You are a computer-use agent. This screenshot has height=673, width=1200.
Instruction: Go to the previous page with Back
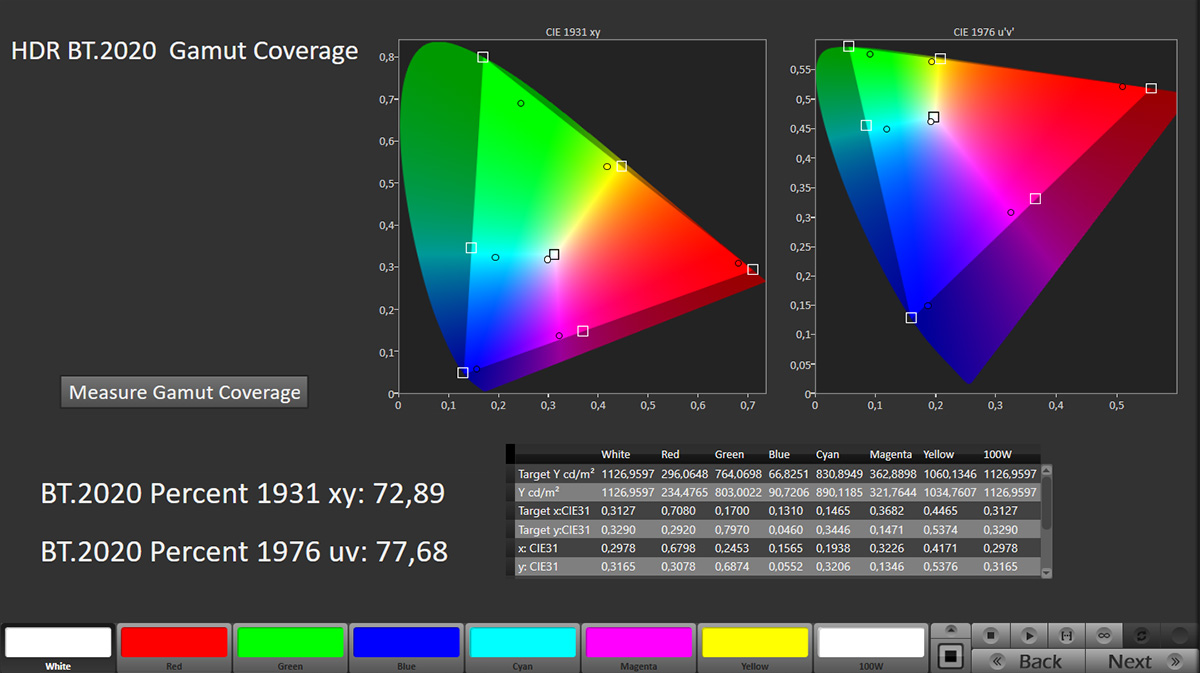click(x=1029, y=661)
